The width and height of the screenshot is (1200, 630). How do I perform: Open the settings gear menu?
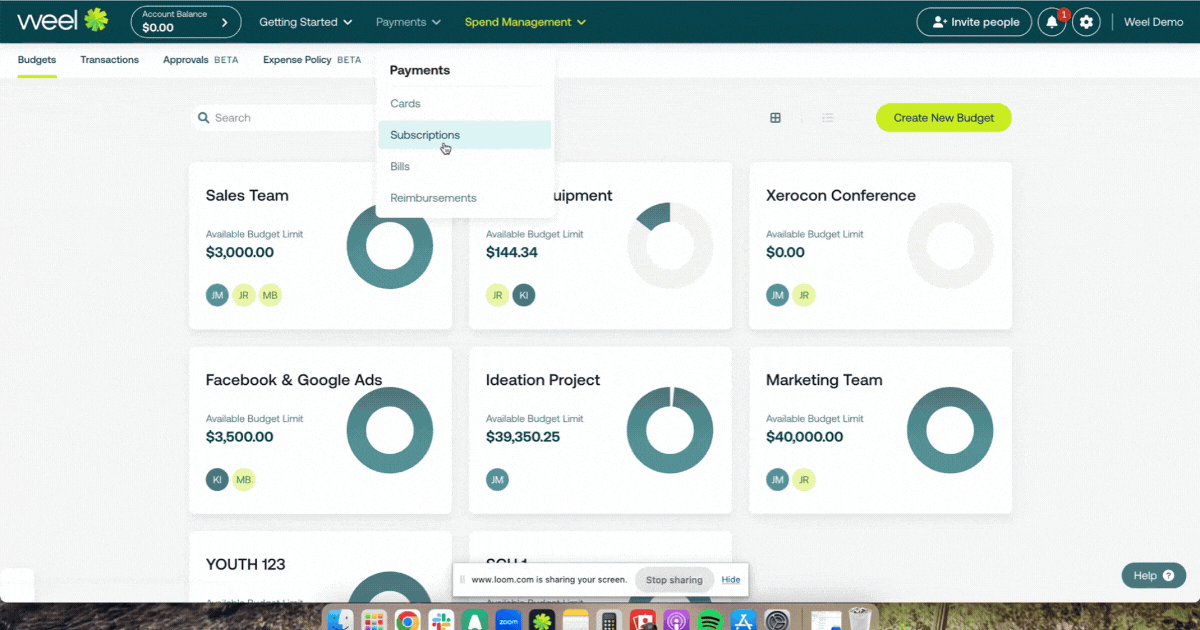click(1086, 21)
